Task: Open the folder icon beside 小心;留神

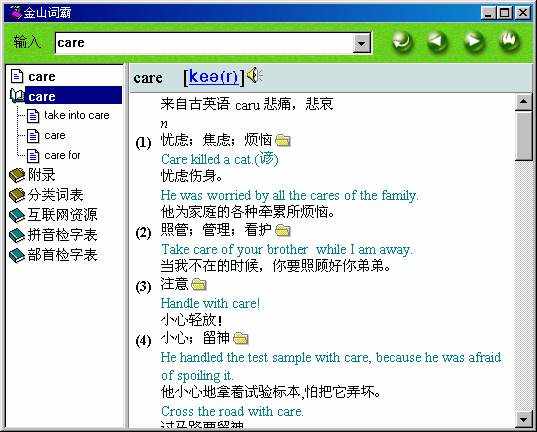Action: tap(240, 338)
